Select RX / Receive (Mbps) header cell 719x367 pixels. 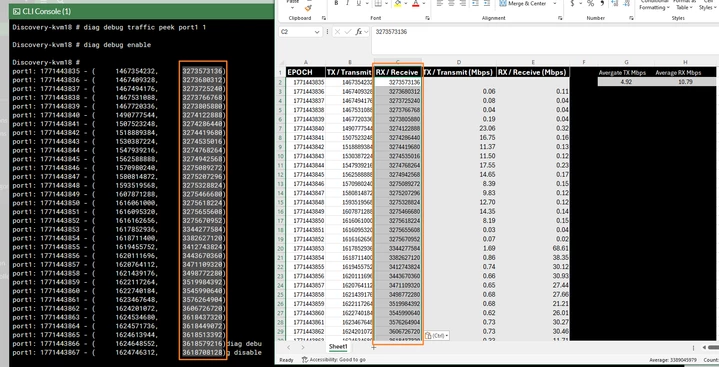[533, 72]
